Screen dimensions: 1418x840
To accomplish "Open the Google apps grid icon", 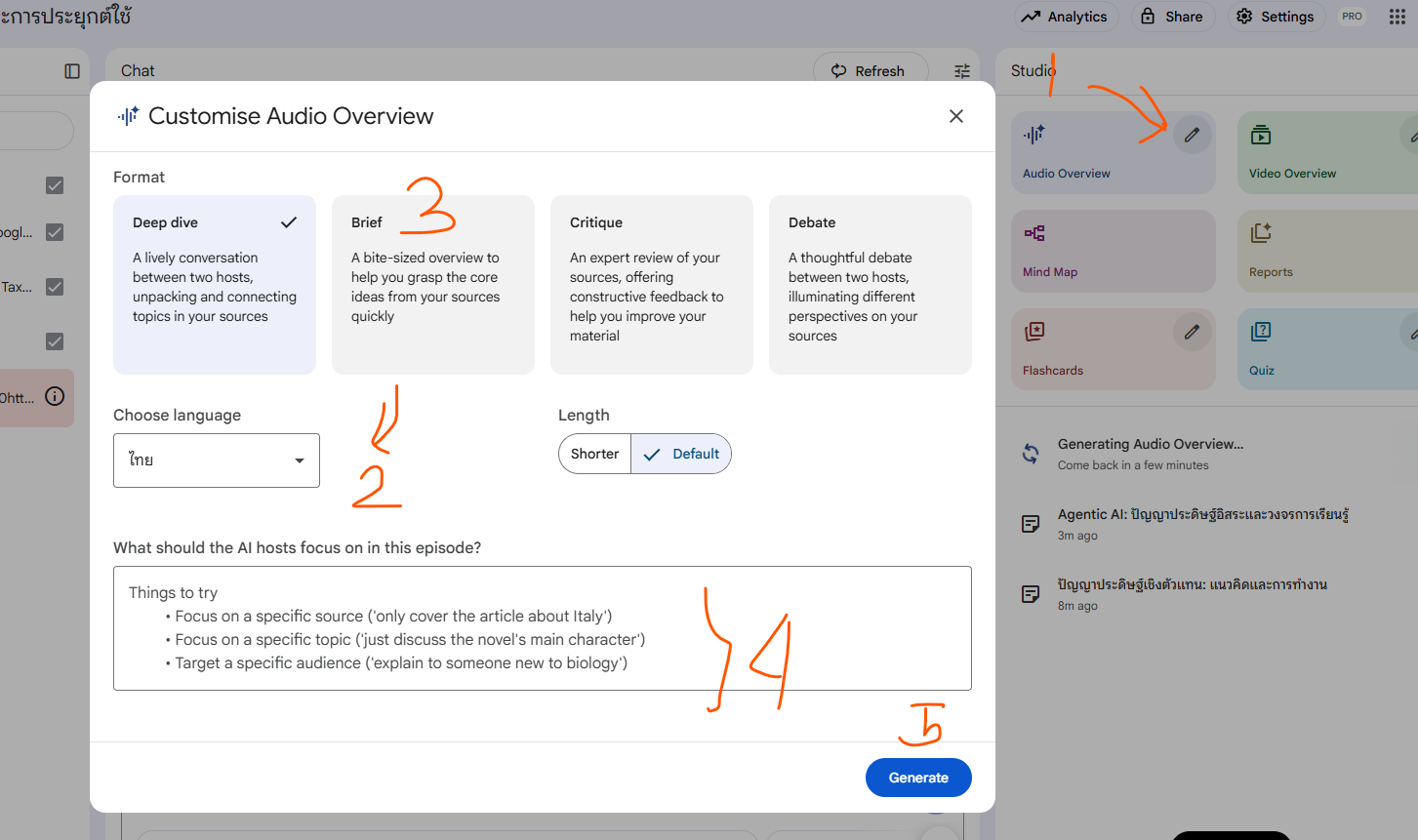I will [x=1397, y=17].
